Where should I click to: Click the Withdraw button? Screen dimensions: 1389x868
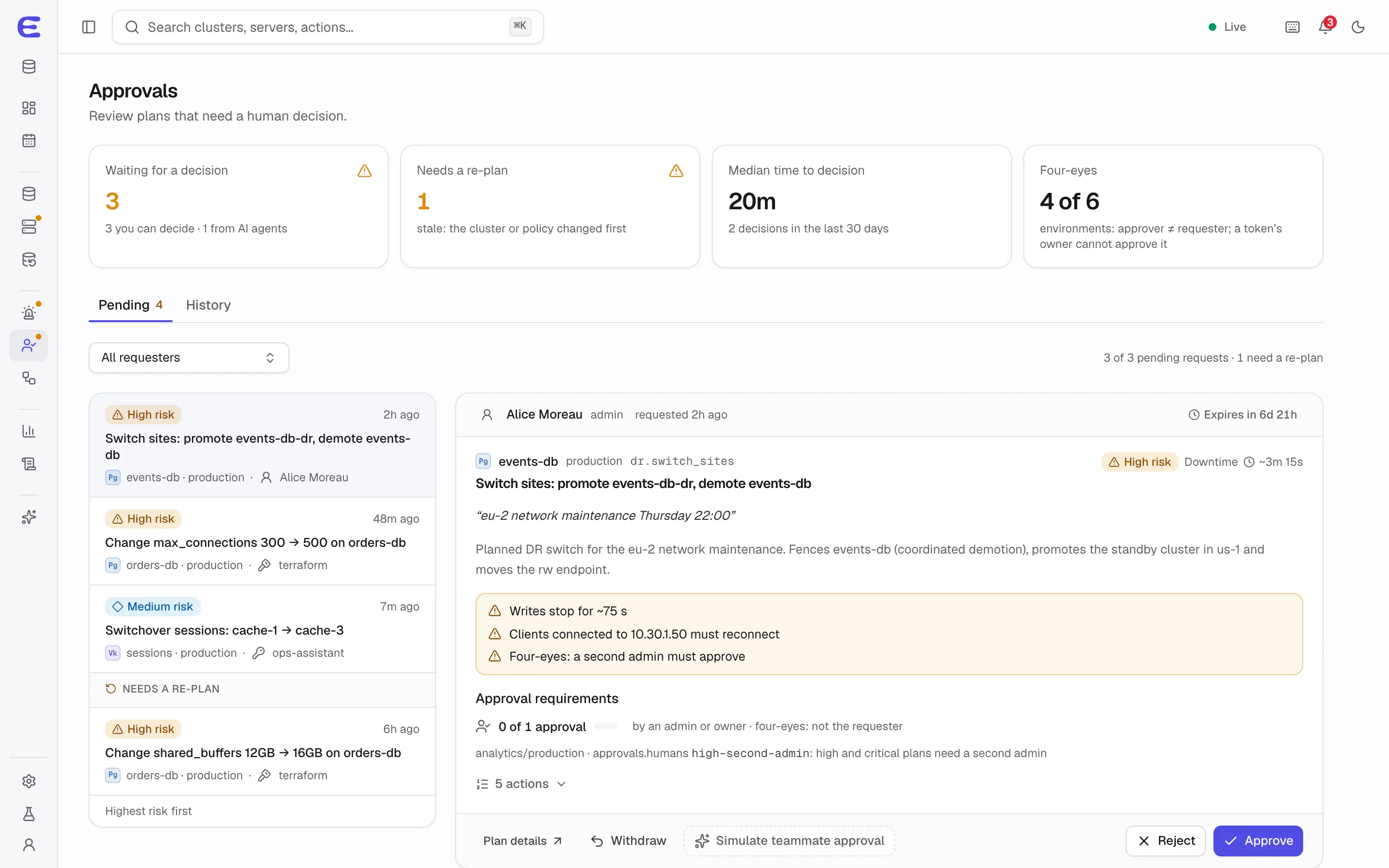coord(628,841)
